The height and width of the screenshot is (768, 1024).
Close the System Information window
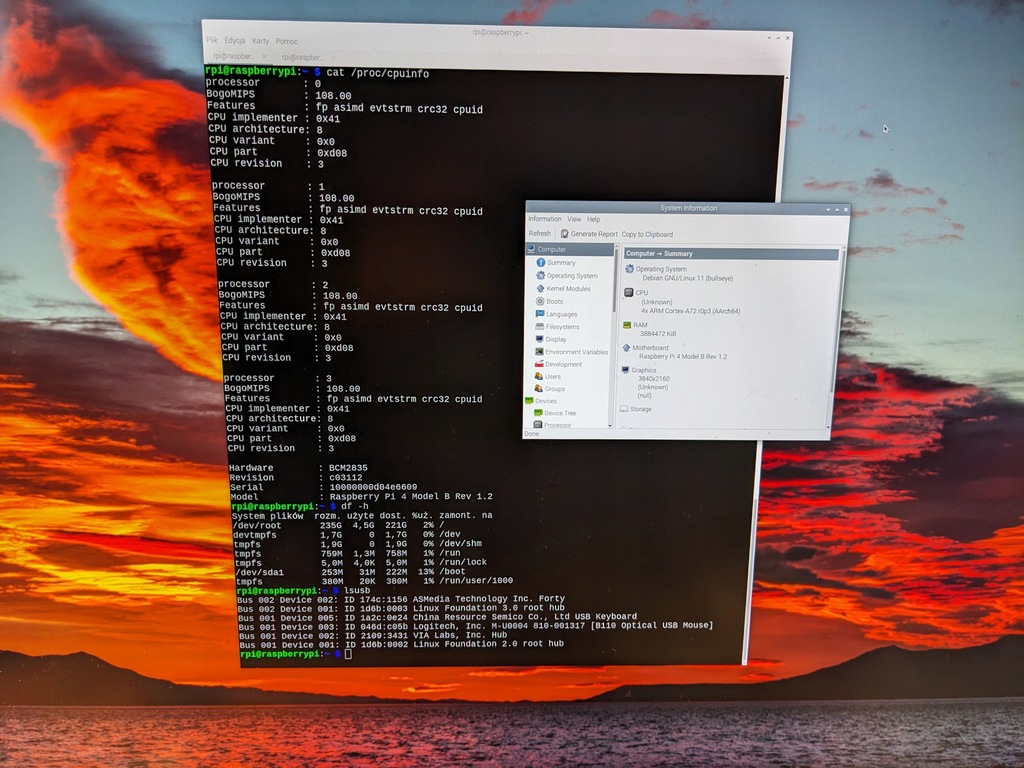[x=846, y=209]
